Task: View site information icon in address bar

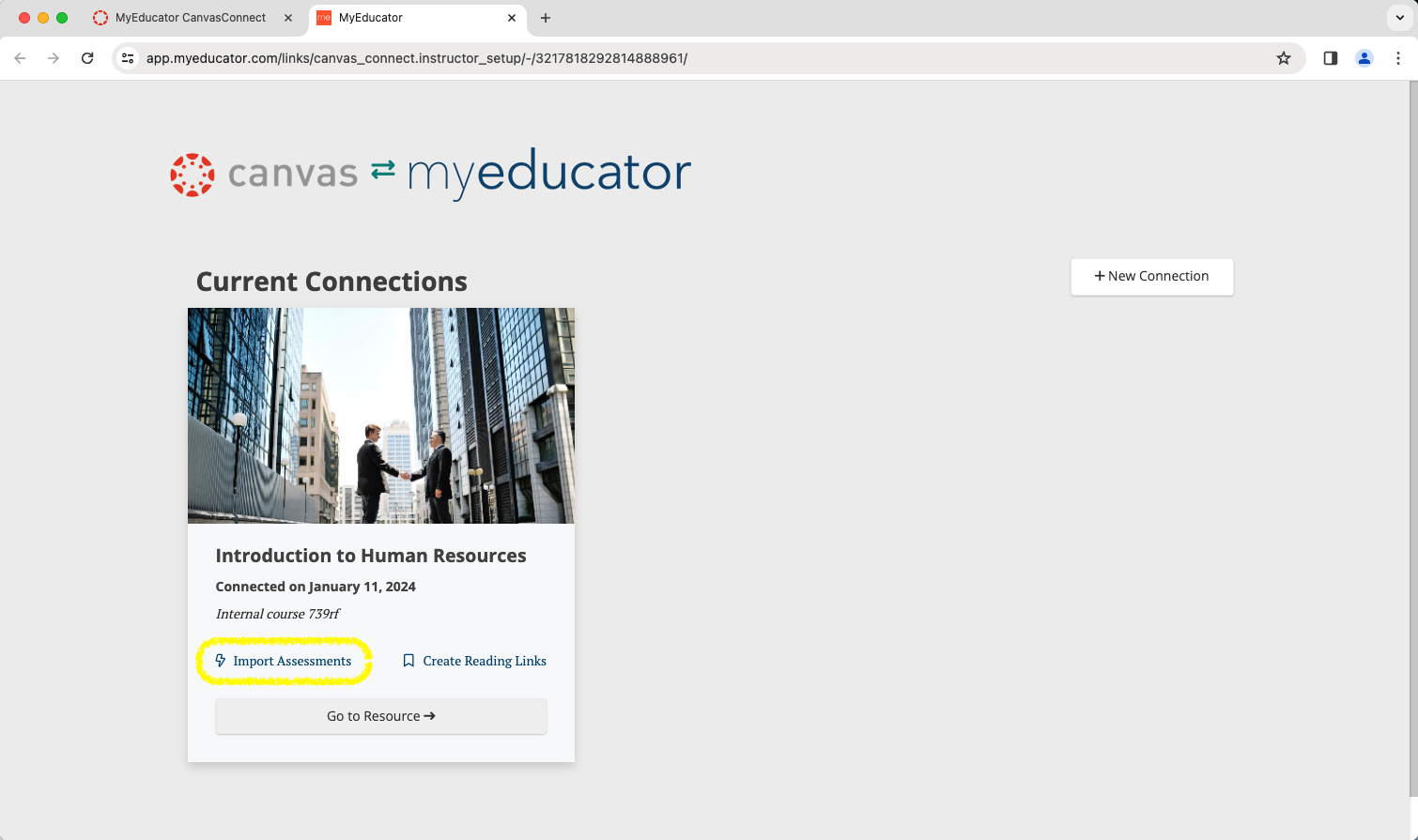Action: pos(129,58)
